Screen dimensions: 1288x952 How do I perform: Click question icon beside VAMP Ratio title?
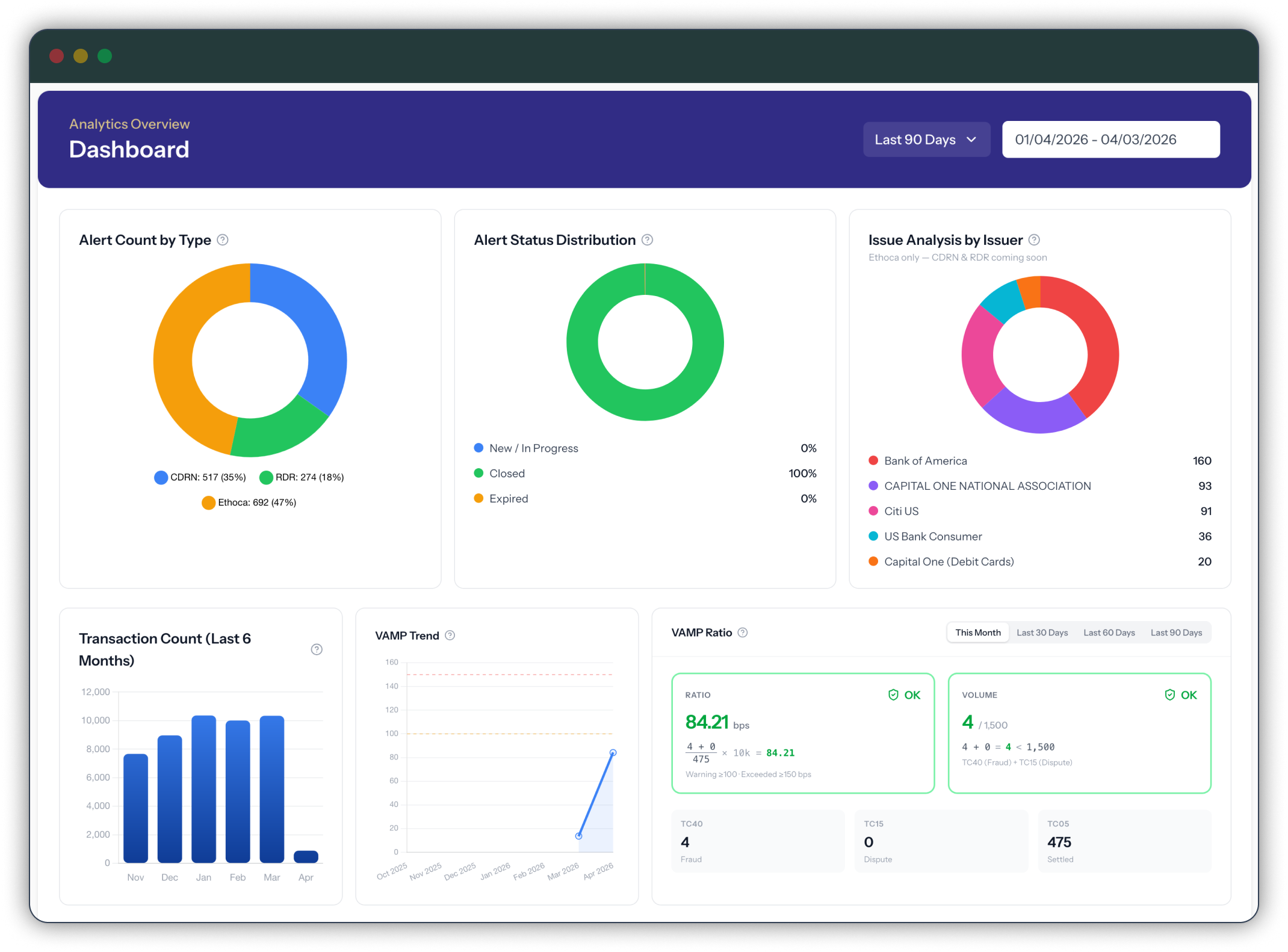(743, 632)
